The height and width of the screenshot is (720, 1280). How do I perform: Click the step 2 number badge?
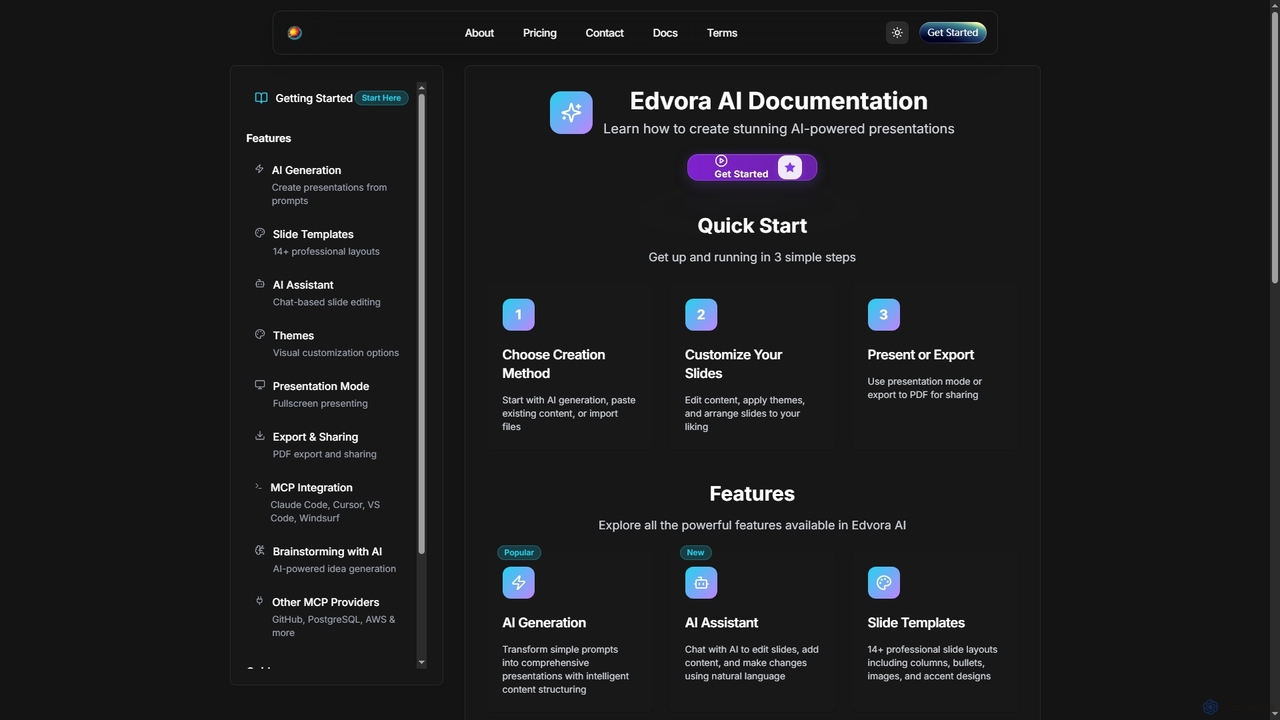coord(701,315)
